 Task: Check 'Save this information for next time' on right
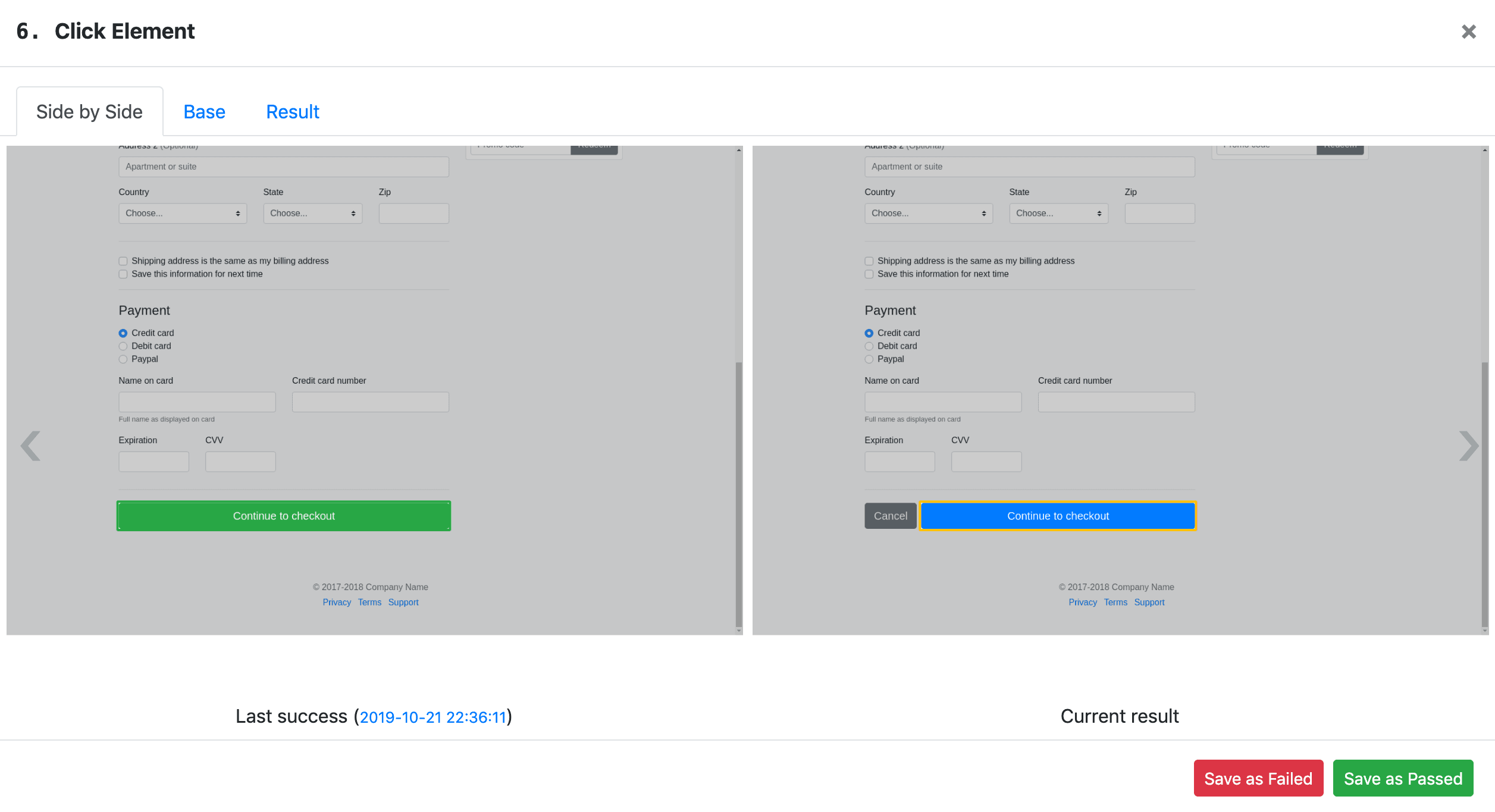point(869,274)
